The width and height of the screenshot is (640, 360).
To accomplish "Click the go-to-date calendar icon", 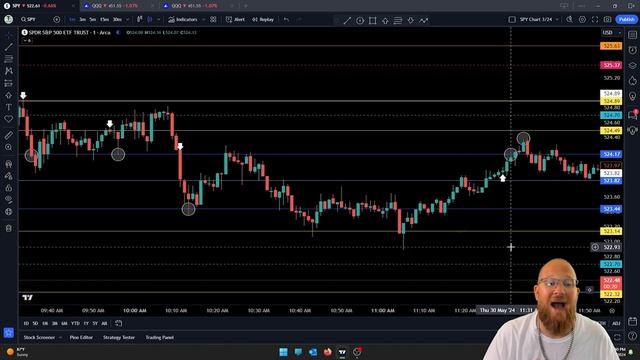I will (x=118, y=323).
